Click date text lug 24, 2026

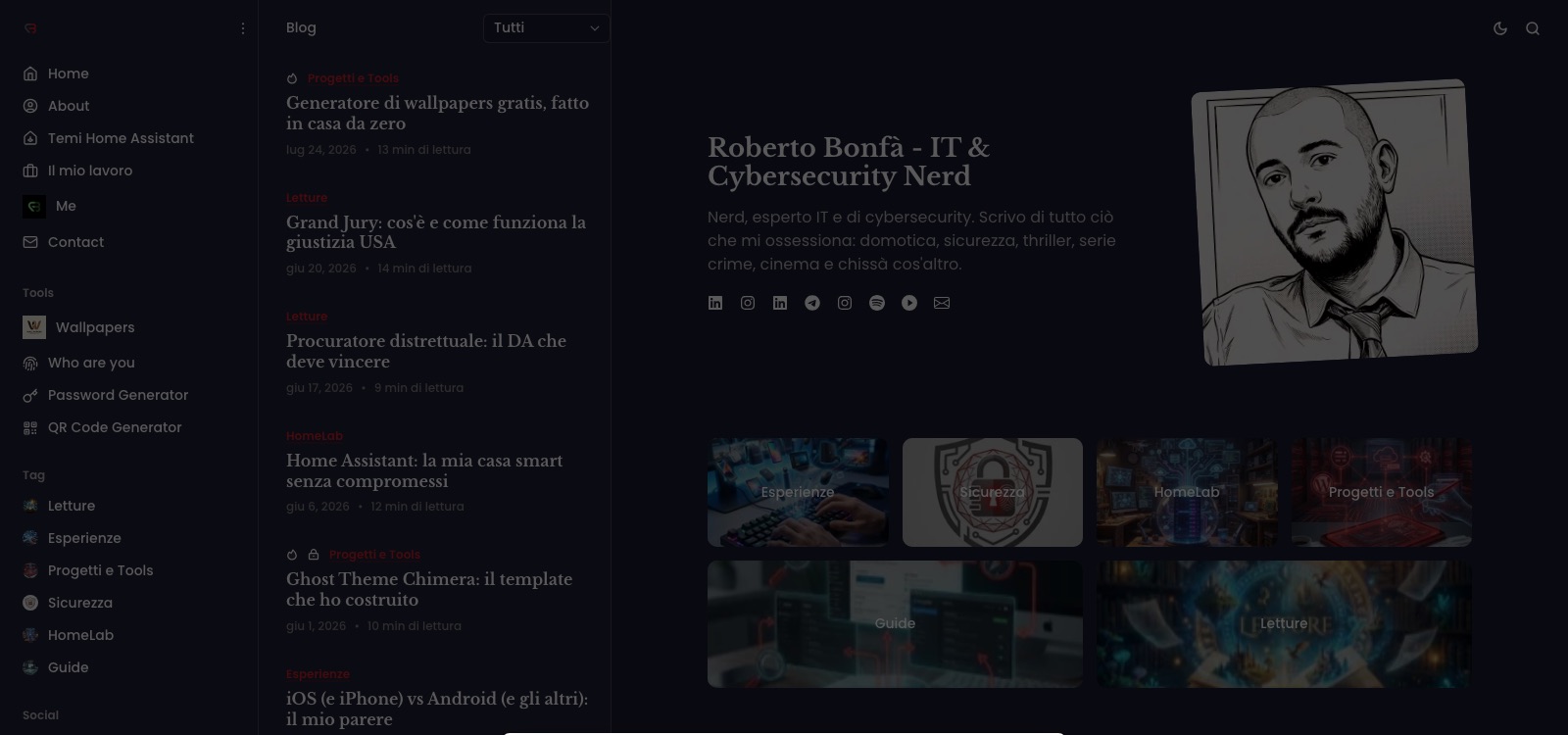tap(321, 150)
